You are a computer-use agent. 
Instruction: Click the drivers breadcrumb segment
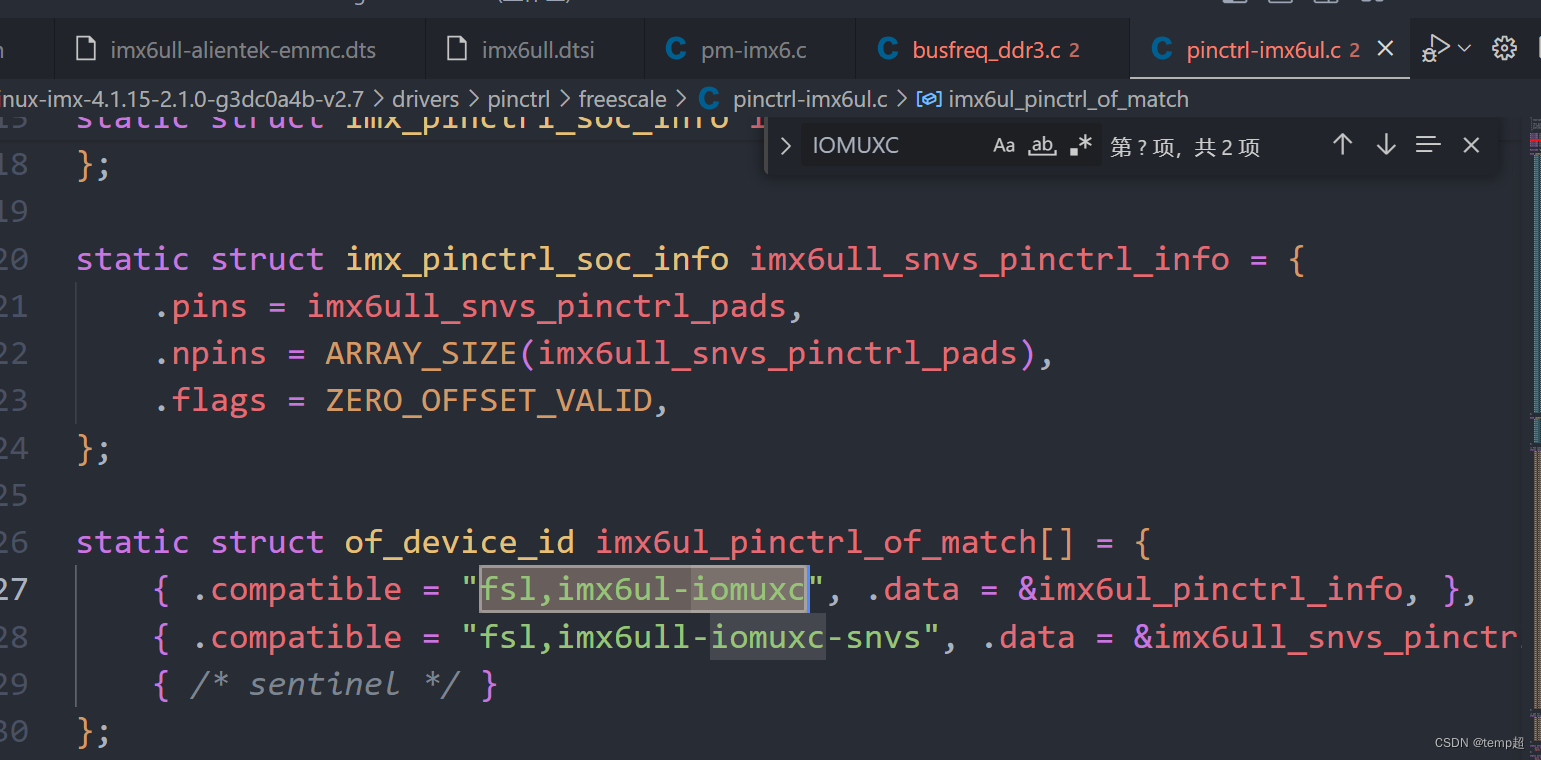pyautogui.click(x=425, y=99)
